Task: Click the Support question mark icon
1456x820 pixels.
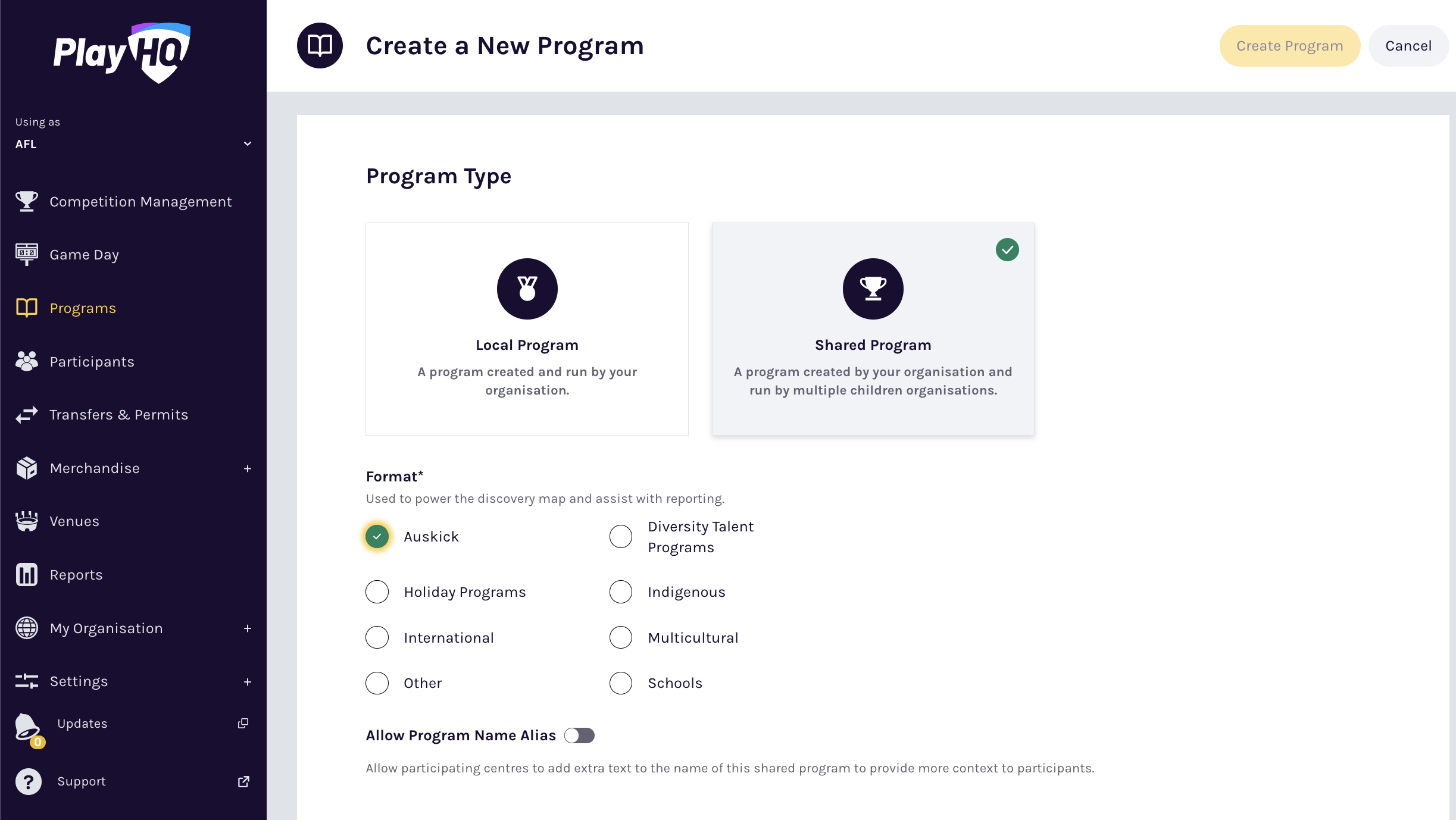Action: (x=28, y=781)
